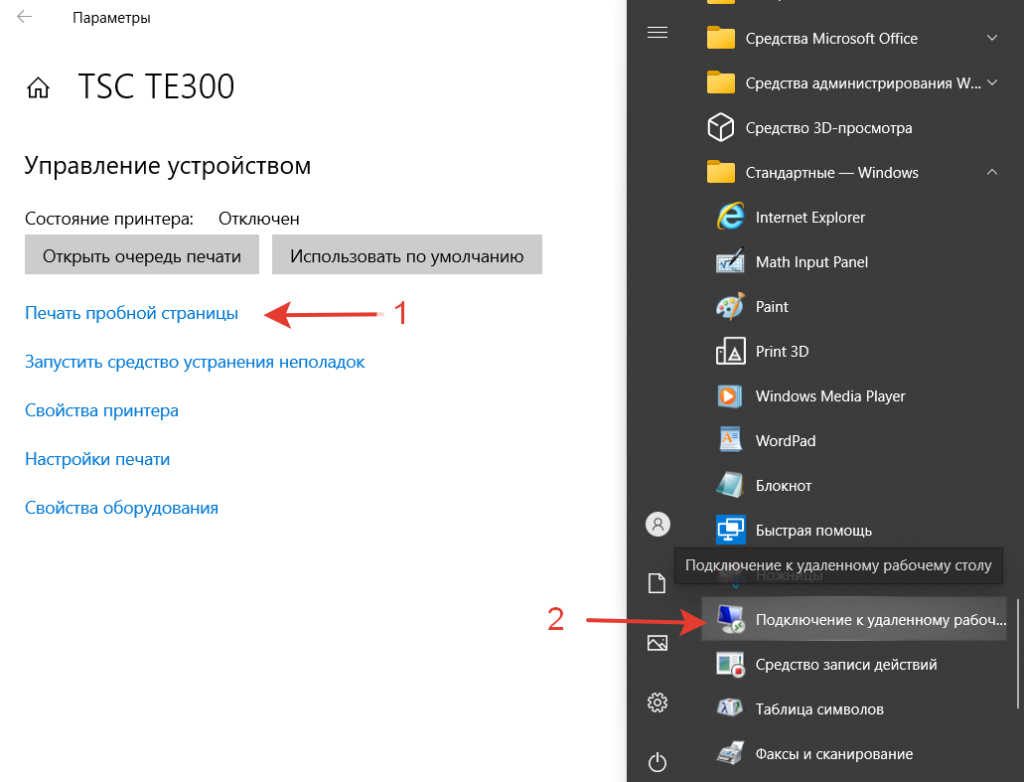Click the Math Input Panel icon
The width and height of the screenshot is (1024, 782).
[x=730, y=261]
